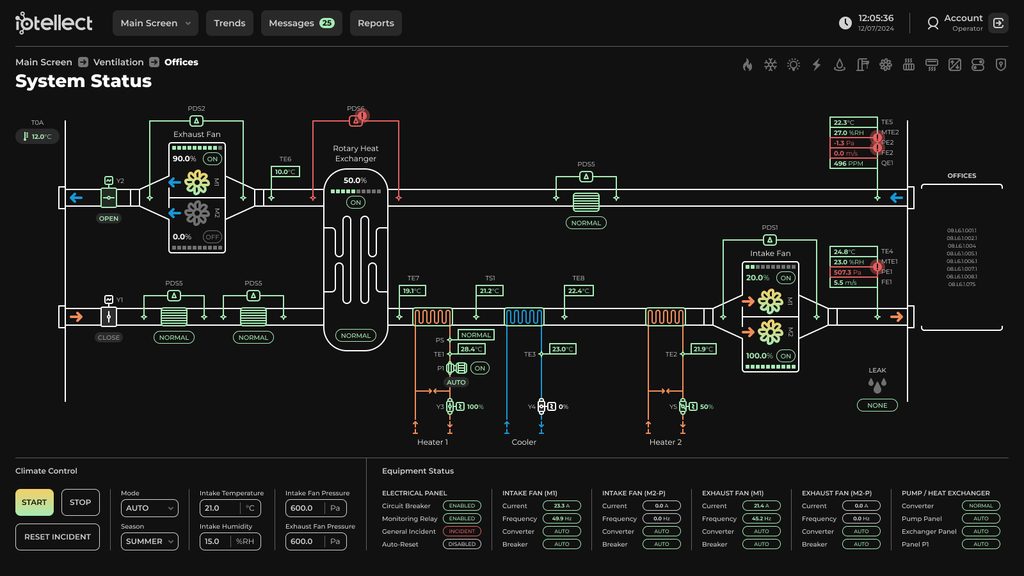
Task: Open the Reports tab
Action: [x=376, y=23]
